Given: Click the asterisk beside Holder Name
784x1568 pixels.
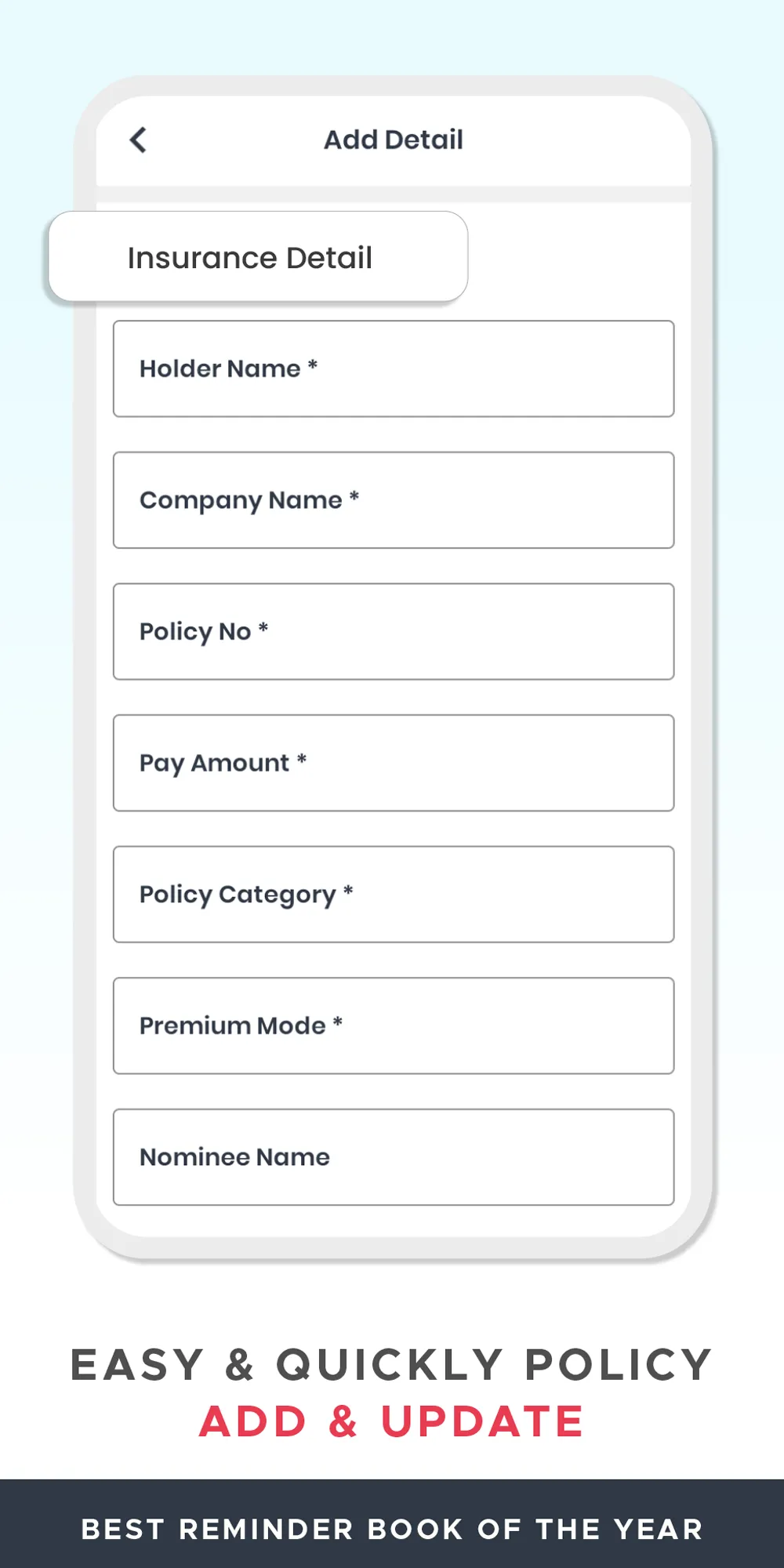Looking at the screenshot, I should (x=312, y=365).
